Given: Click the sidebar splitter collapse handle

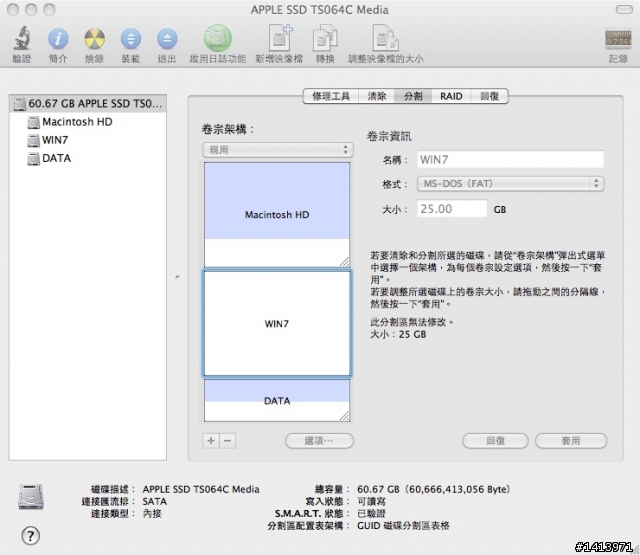Looking at the screenshot, I should tap(178, 278).
